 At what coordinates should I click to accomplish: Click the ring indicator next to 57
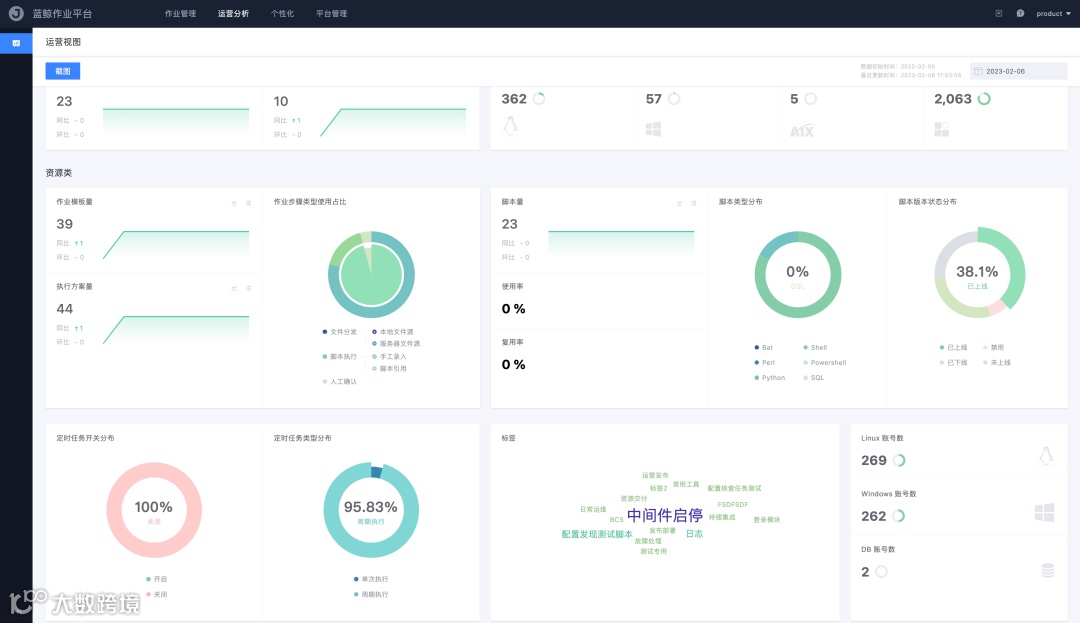pos(674,98)
